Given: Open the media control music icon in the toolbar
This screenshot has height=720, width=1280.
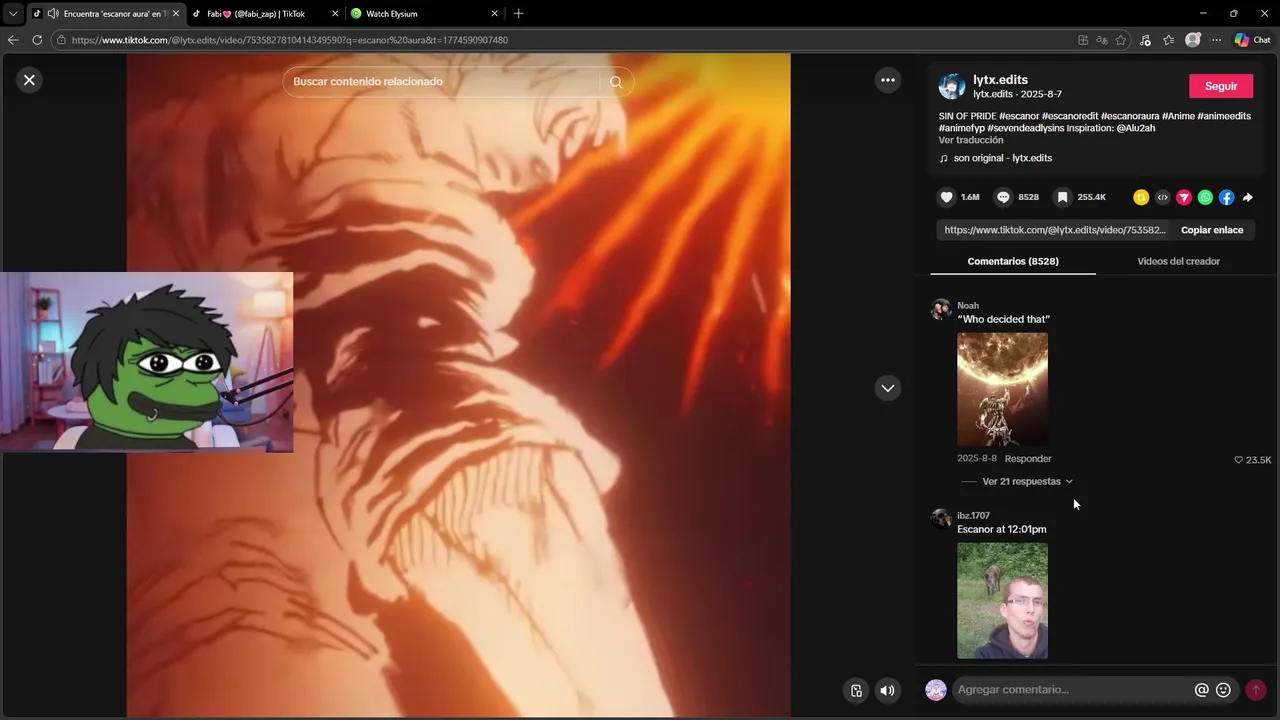Looking at the screenshot, I should (1145, 40).
